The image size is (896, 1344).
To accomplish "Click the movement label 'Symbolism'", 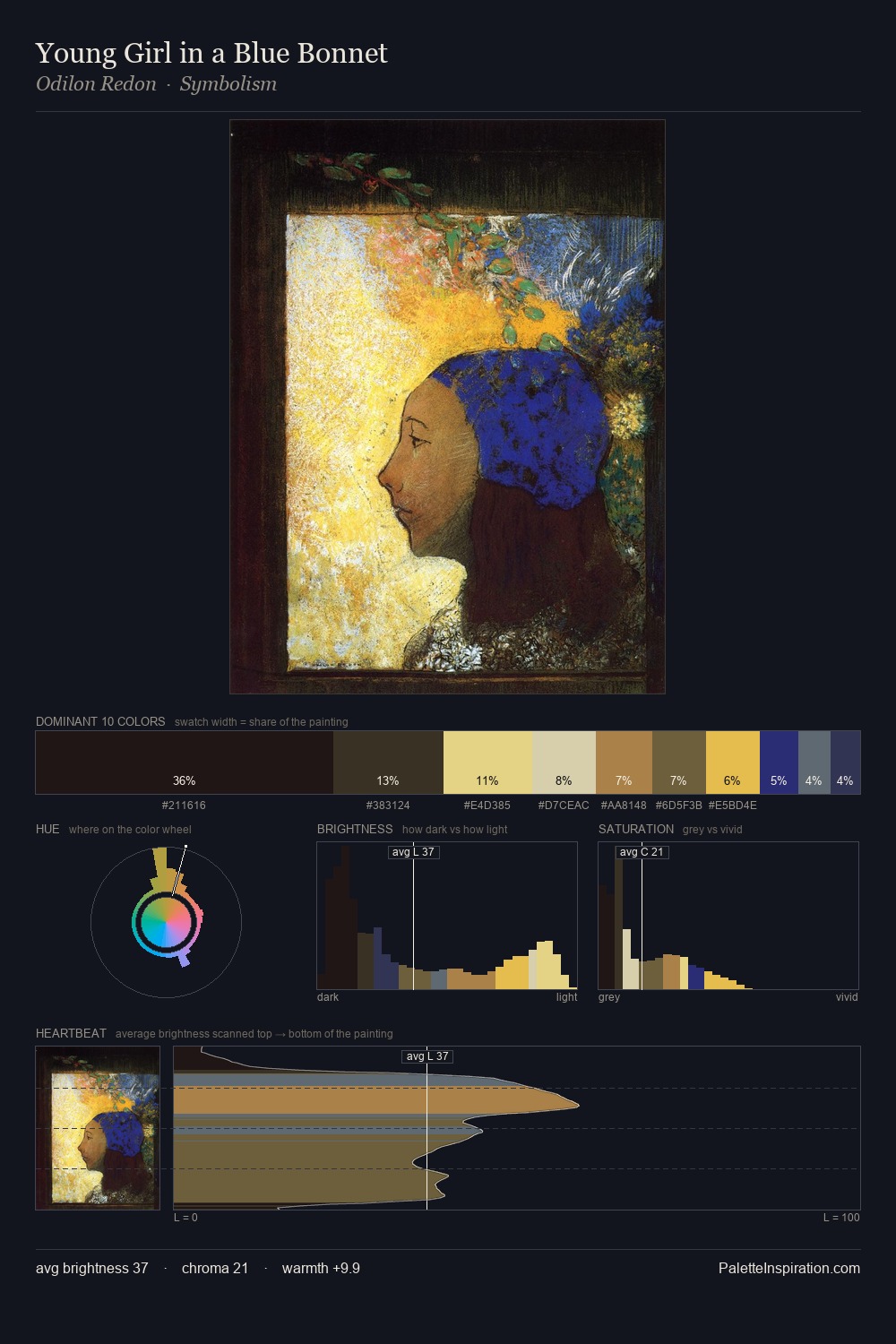I will click(228, 84).
